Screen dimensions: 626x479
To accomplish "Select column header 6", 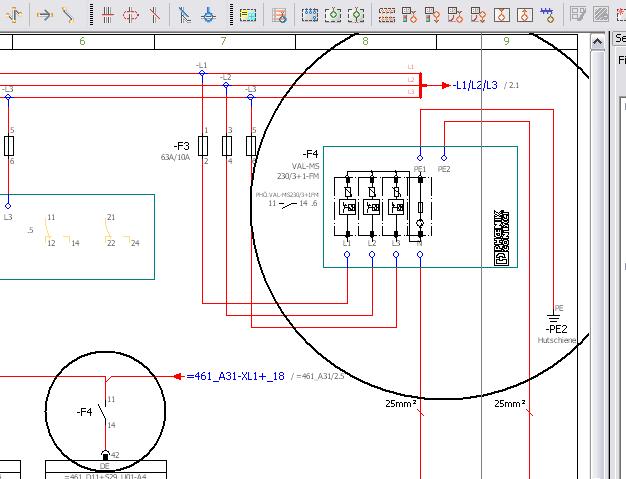I will pyautogui.click(x=83, y=42).
